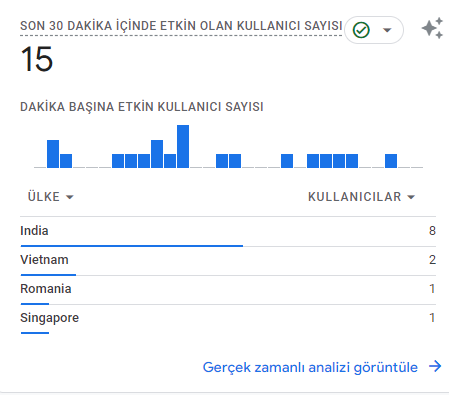Open Gerçek zamanlı analizi görüntüle link
Screen dimensions: 449x395
click(x=310, y=367)
